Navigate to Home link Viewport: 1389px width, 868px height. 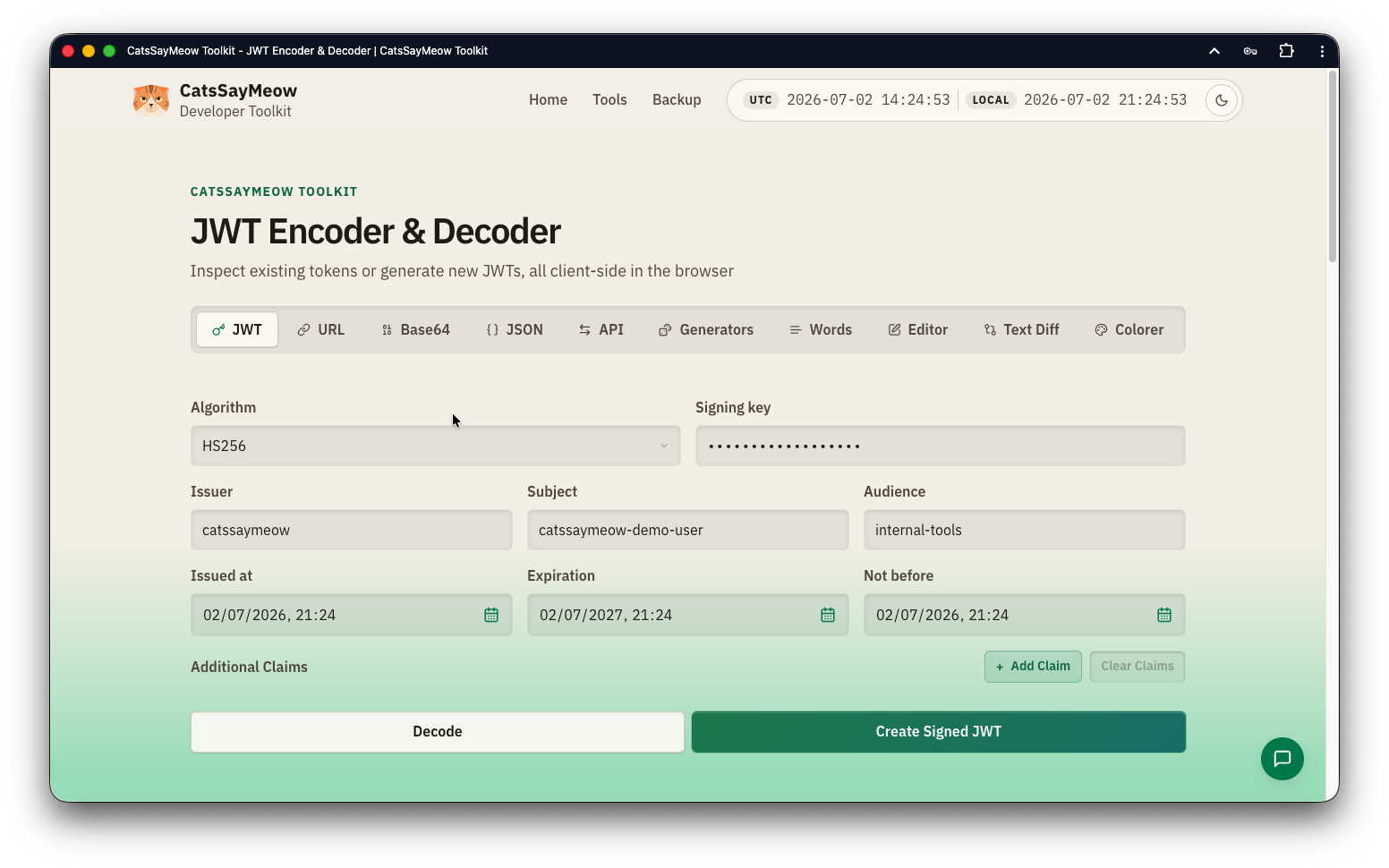(x=548, y=100)
